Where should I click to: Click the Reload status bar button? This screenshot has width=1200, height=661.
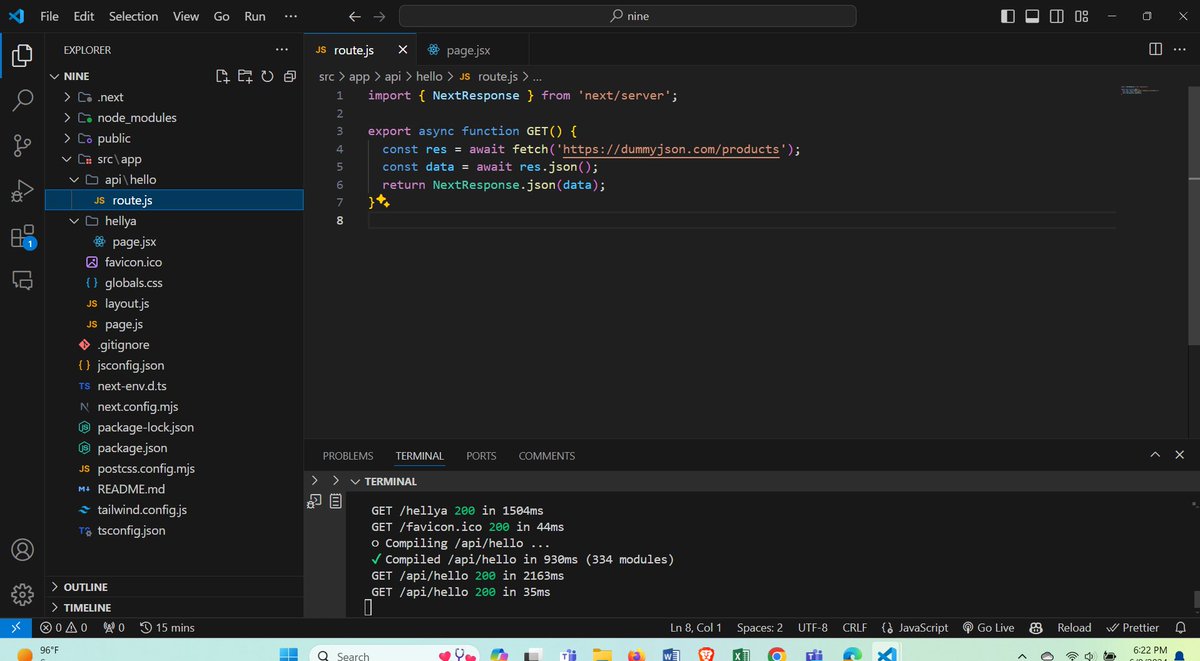pos(1074,627)
